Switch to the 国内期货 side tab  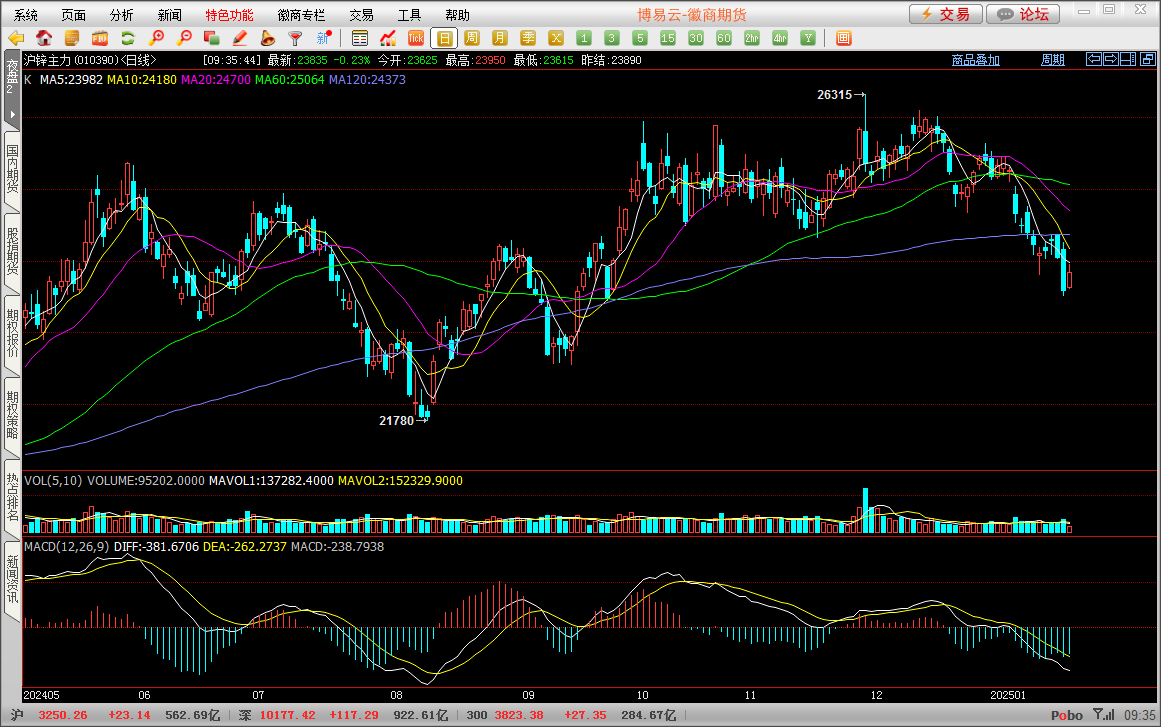click(x=12, y=168)
